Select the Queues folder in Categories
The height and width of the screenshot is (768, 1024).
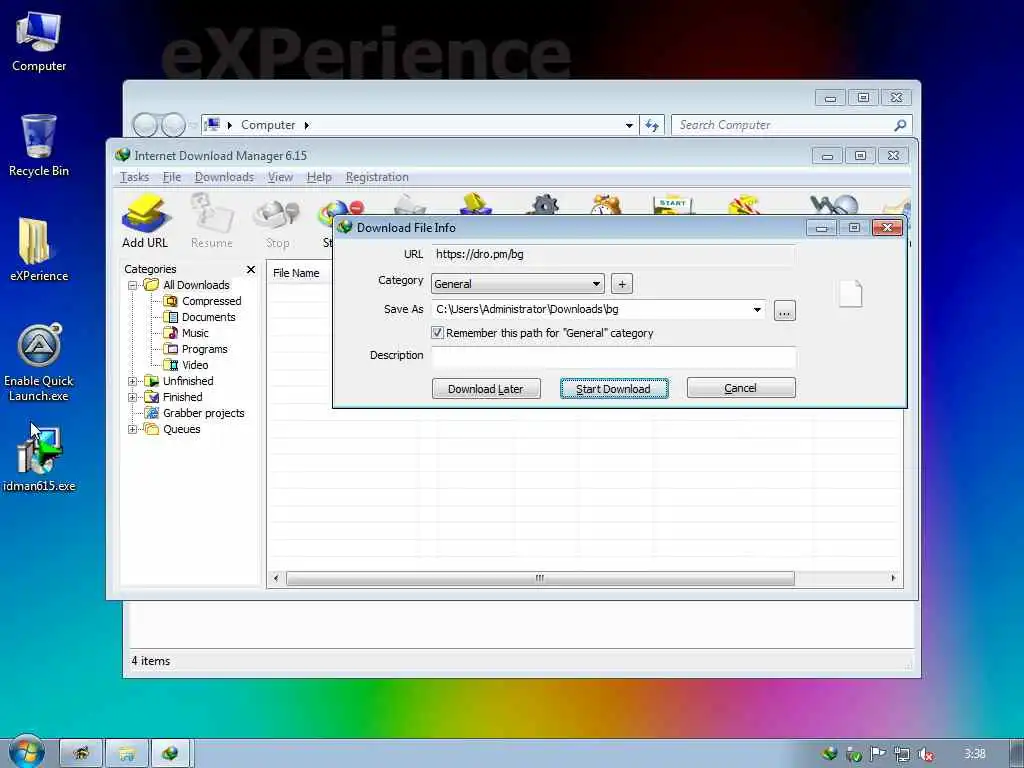tap(181, 429)
